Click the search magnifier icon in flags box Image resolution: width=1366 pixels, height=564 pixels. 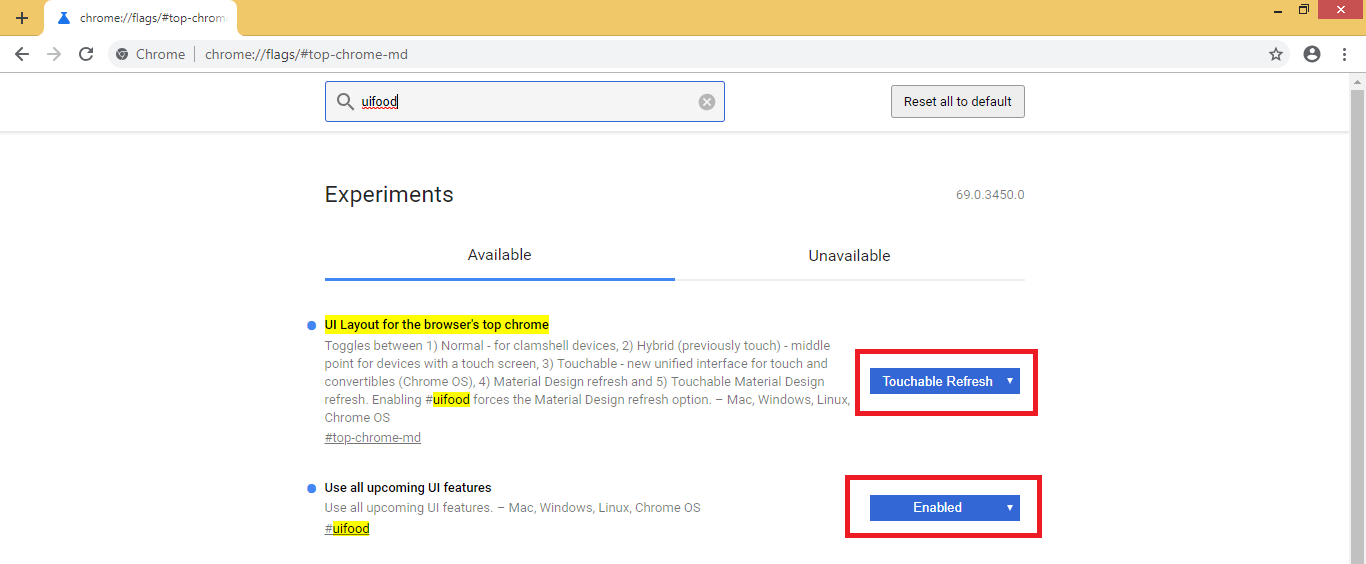345,102
